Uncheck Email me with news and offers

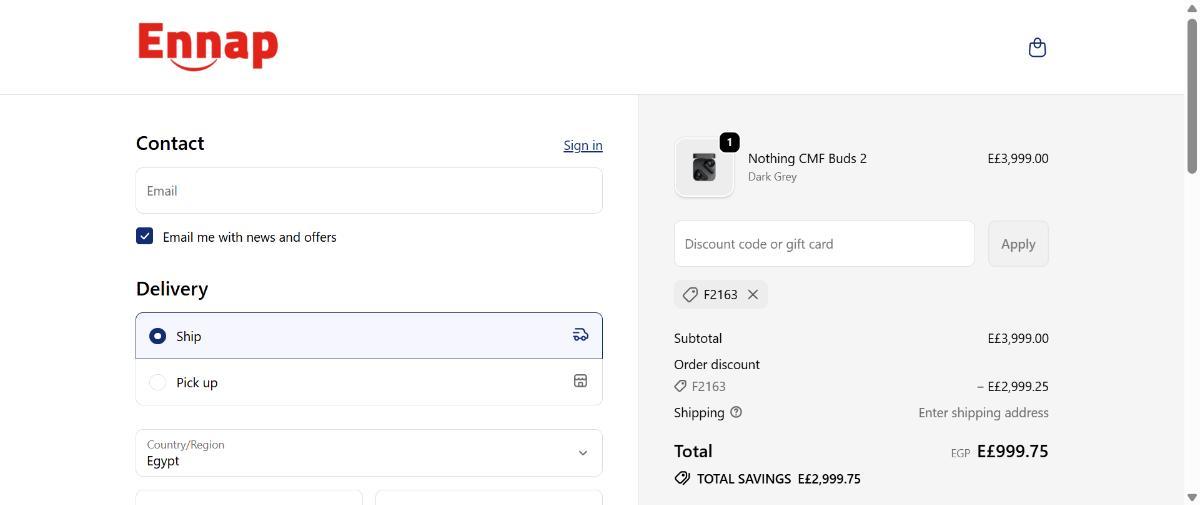pyautogui.click(x=145, y=236)
